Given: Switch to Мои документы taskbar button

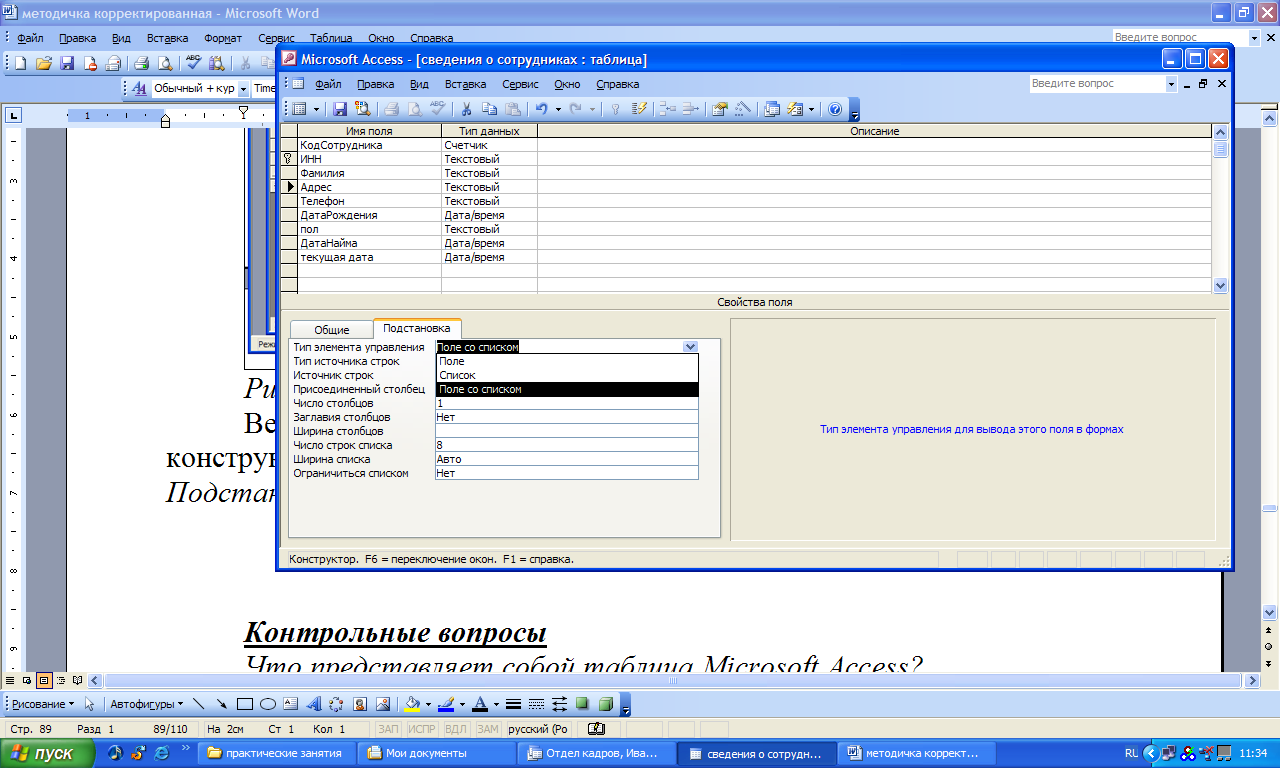Looking at the screenshot, I should point(436,753).
